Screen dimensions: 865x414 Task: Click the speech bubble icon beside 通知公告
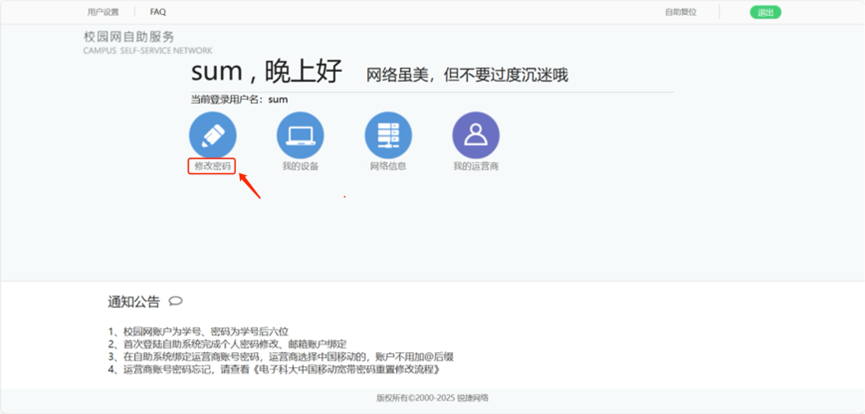pos(176,300)
